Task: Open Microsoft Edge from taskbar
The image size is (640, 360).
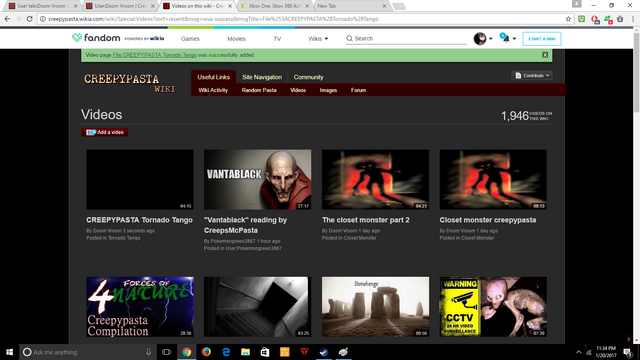Action: click(x=226, y=352)
